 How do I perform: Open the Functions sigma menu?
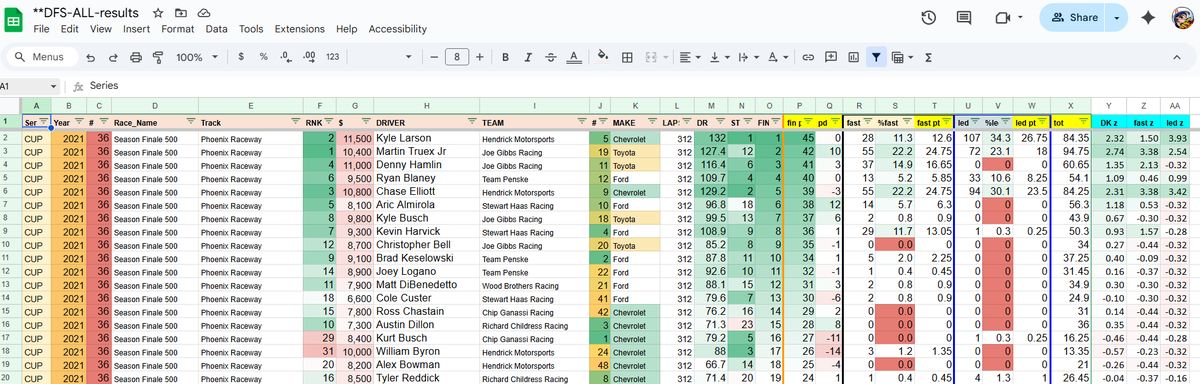(928, 57)
